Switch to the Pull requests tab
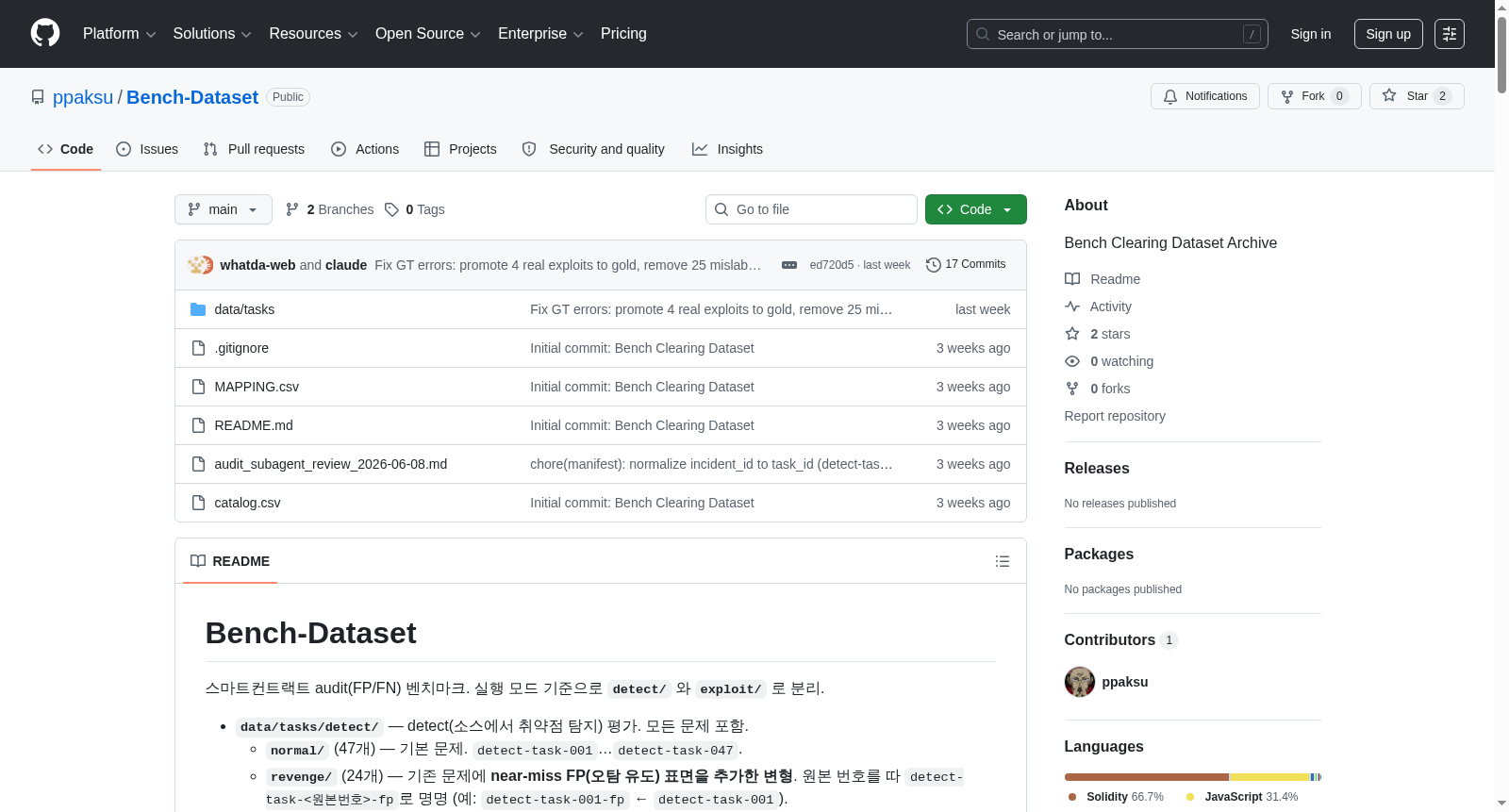The width and height of the screenshot is (1509, 812). [254, 149]
